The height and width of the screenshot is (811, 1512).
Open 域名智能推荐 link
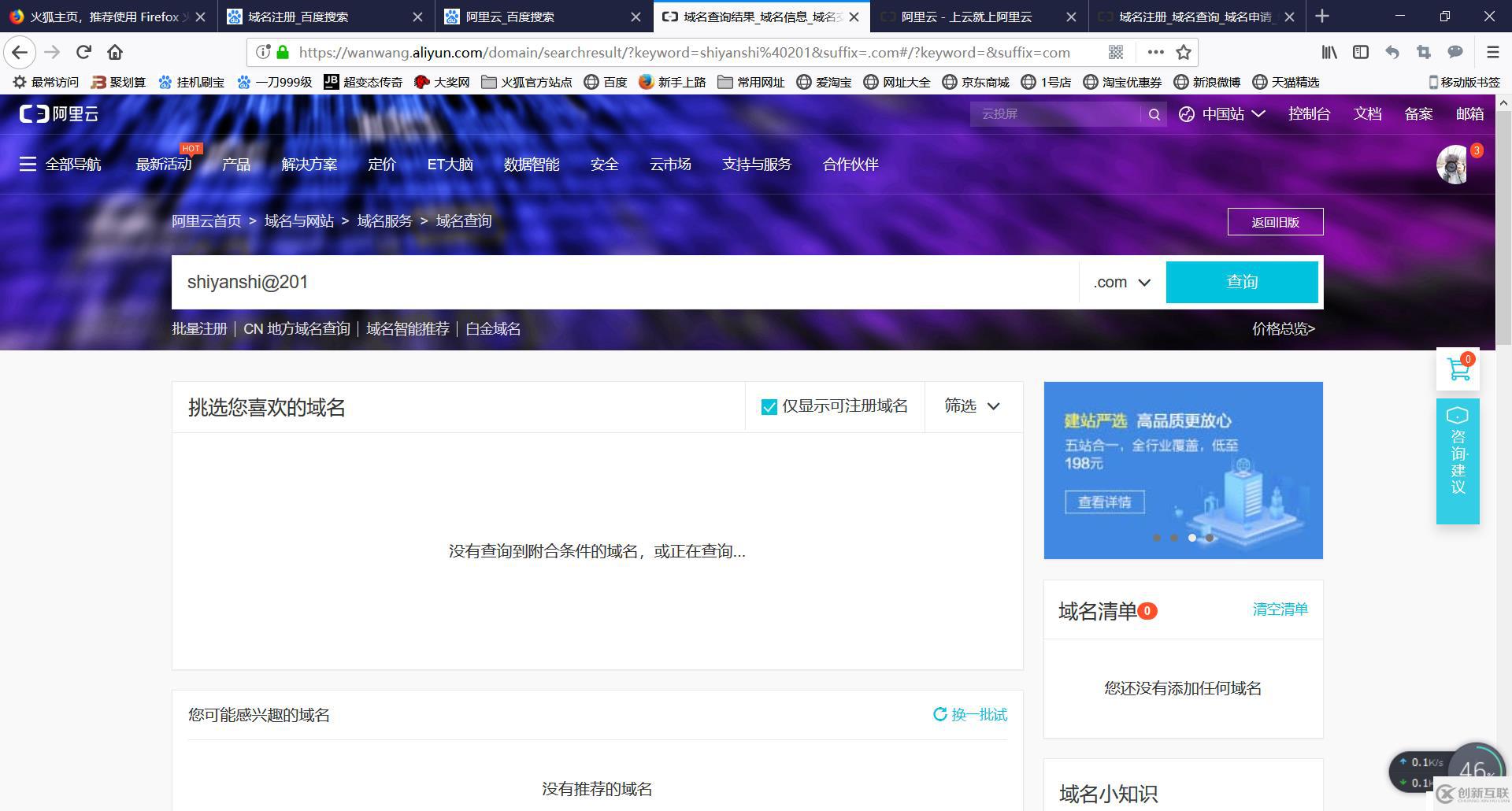click(x=407, y=328)
